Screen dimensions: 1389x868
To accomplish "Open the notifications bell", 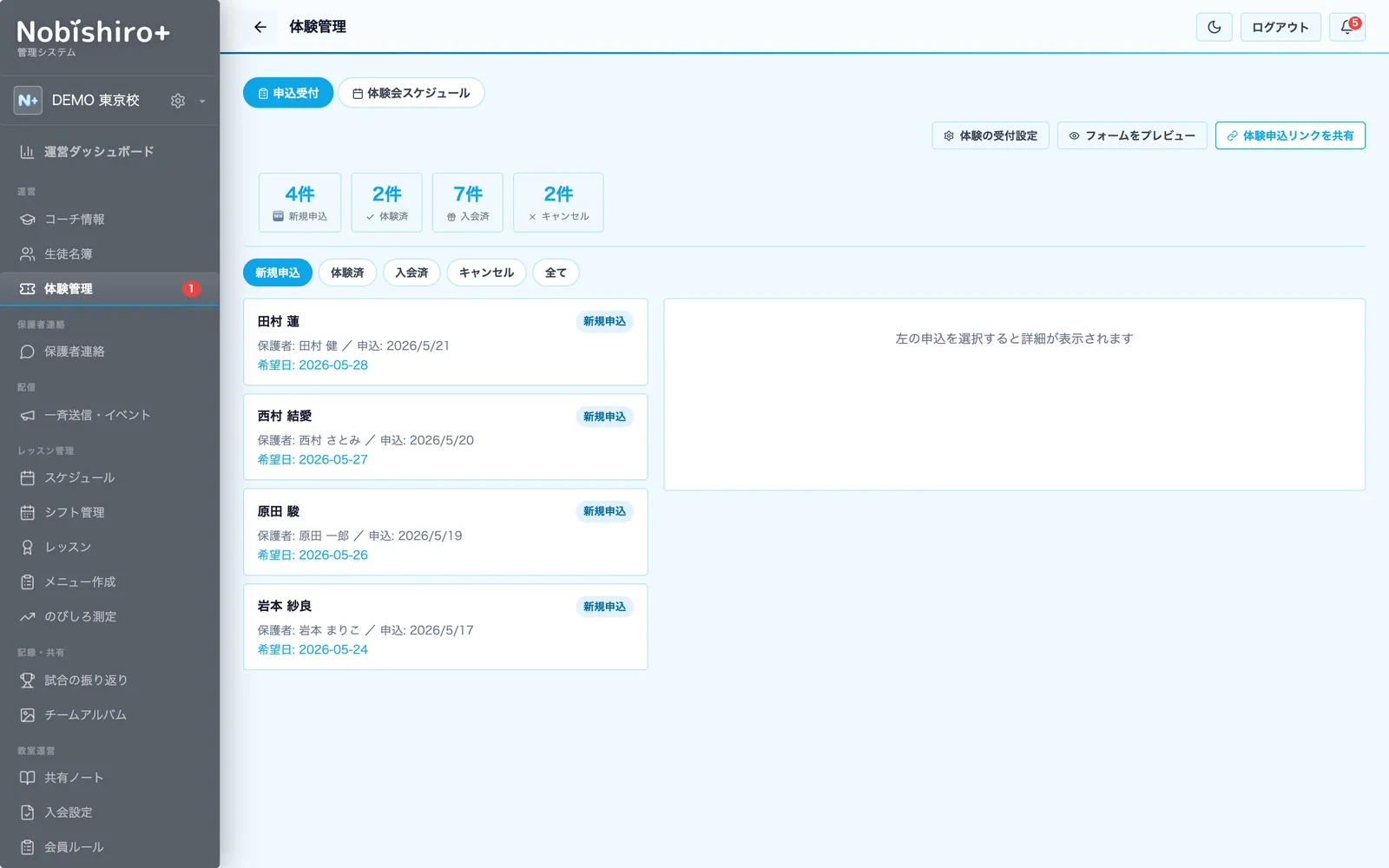I will [1347, 27].
